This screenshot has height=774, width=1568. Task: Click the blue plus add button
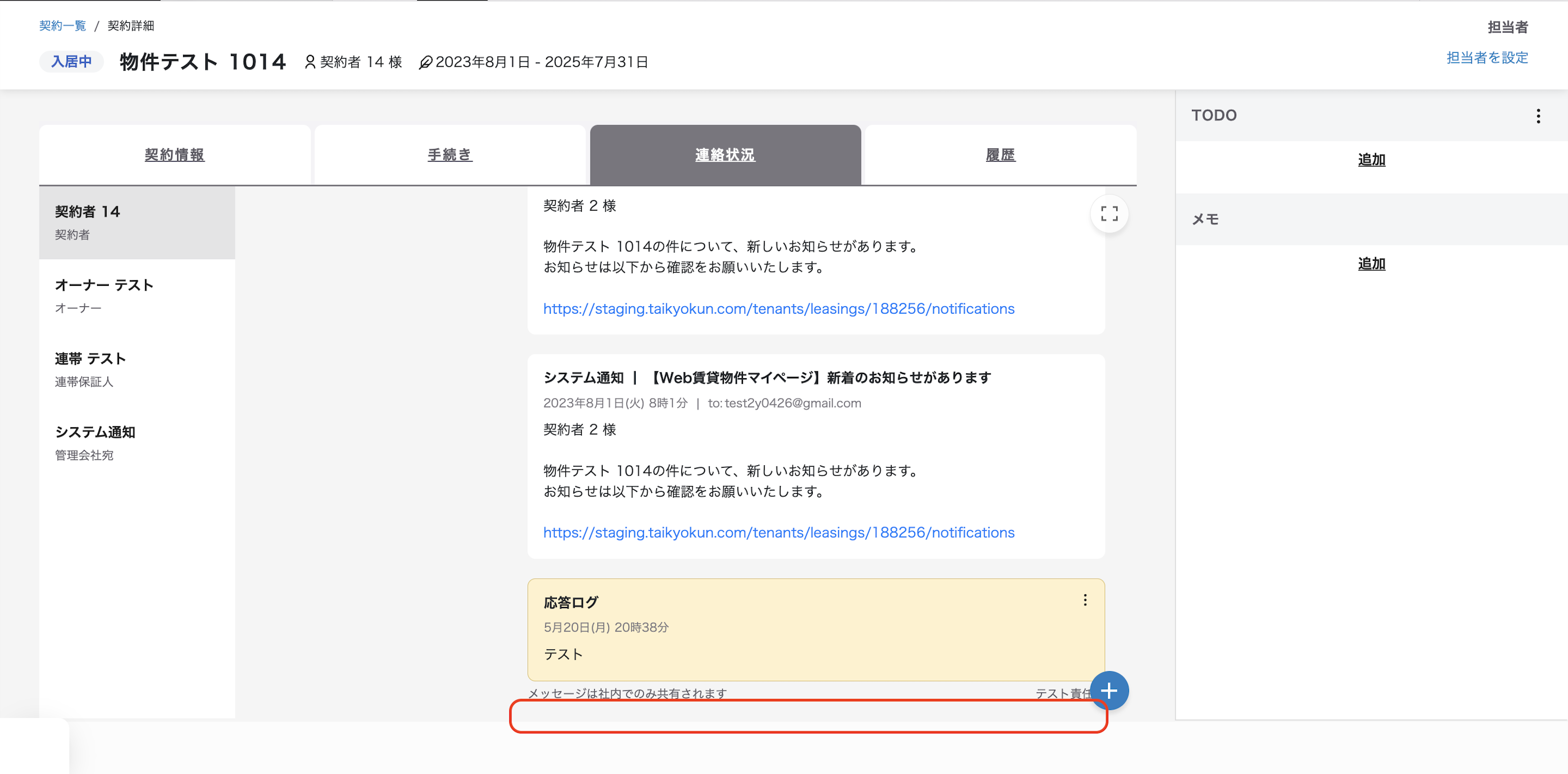(1109, 691)
